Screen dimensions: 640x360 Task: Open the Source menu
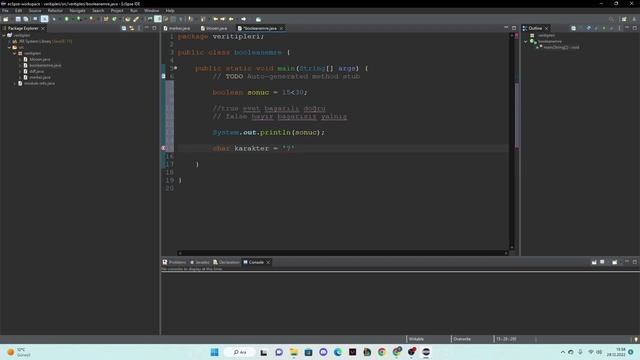click(x=35, y=11)
